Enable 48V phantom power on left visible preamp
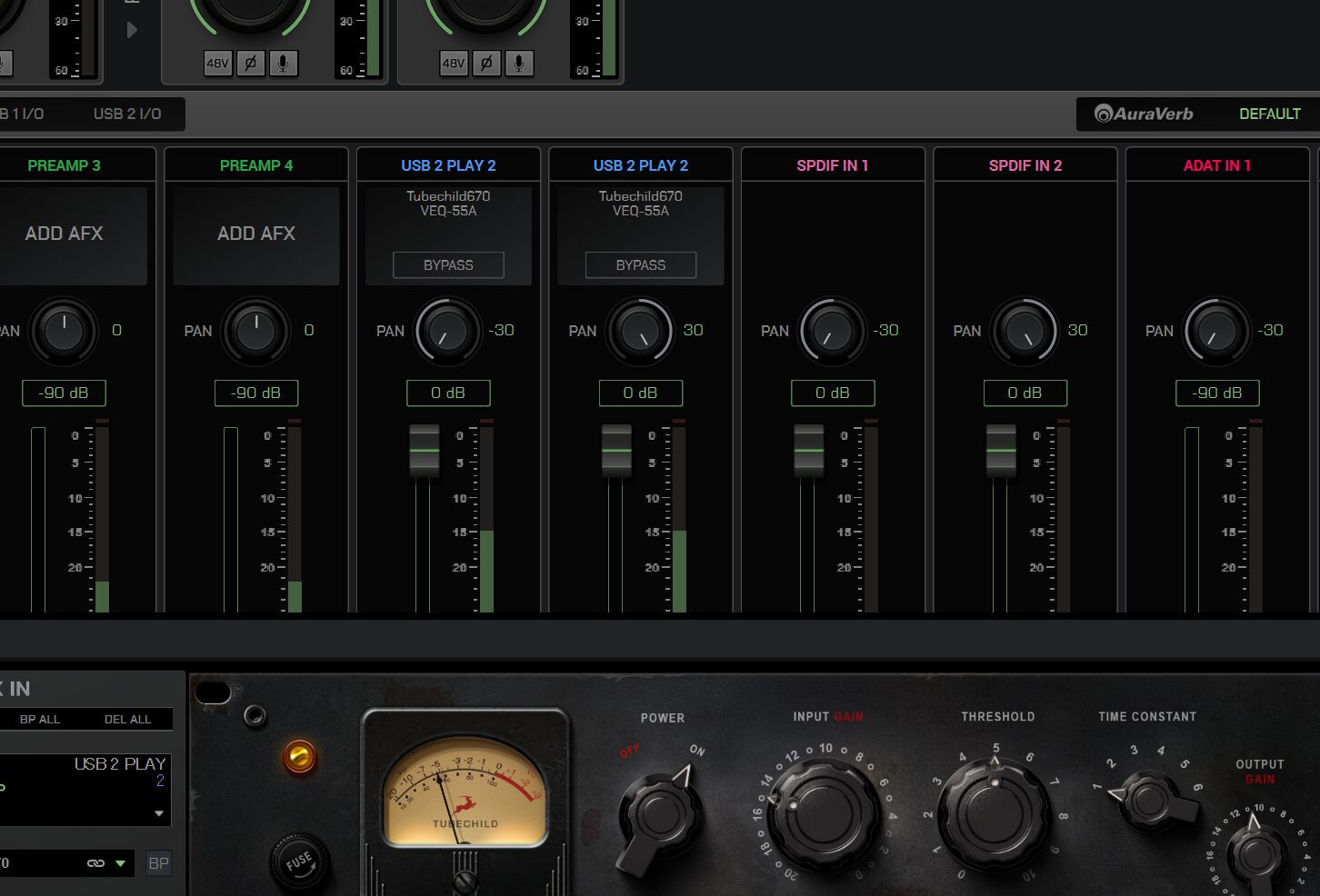Viewport: 1320px width, 896px height. coord(217,63)
